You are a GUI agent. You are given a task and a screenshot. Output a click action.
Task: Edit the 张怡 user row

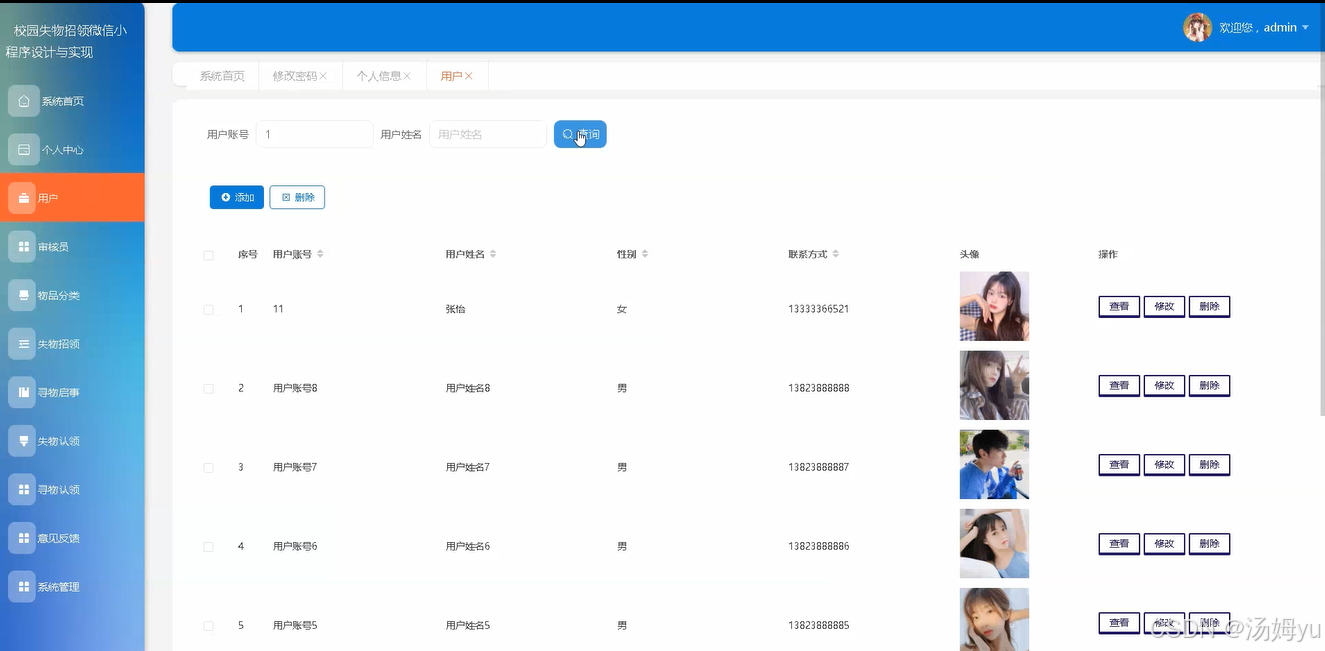[1164, 307]
